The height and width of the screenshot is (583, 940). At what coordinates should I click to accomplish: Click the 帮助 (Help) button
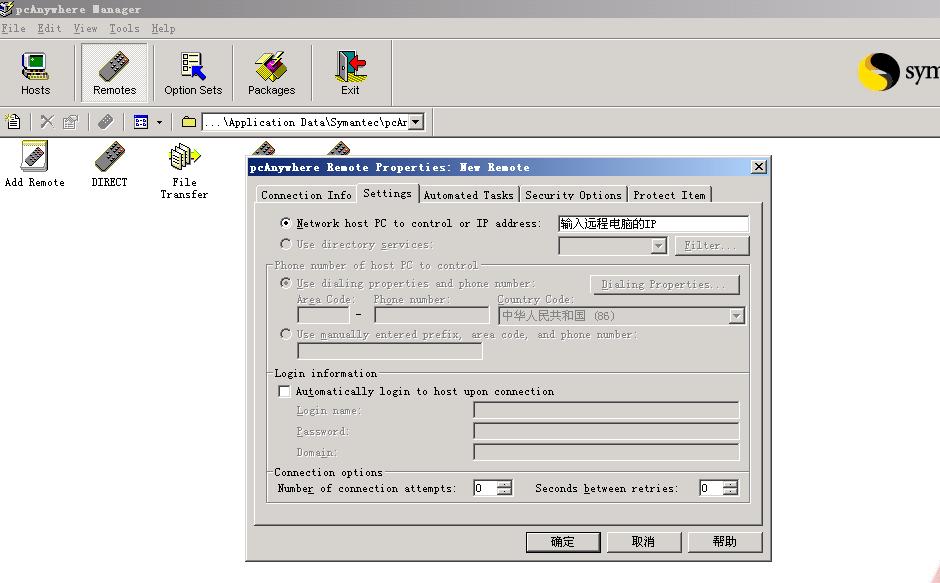(x=725, y=542)
